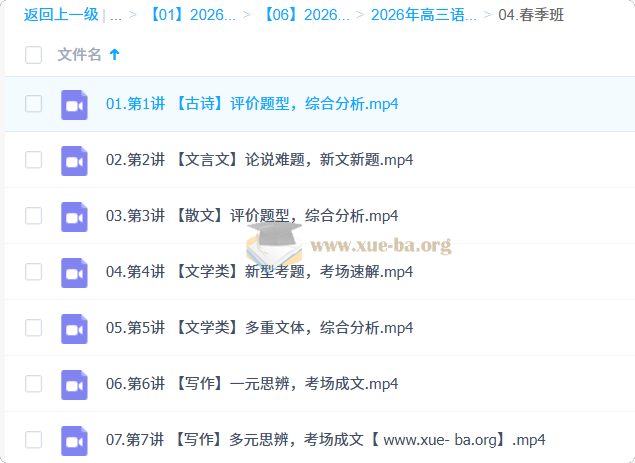Toggle the select-all checkbox in header
The height and width of the screenshot is (463, 635).
point(34,55)
